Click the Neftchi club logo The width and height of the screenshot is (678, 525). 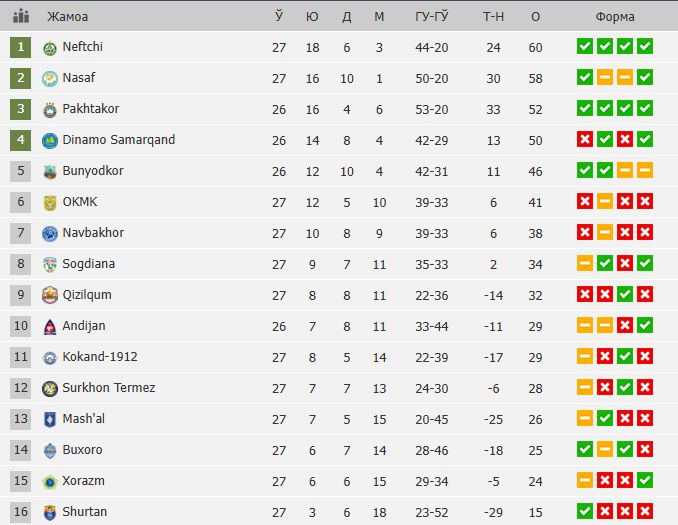pos(50,47)
